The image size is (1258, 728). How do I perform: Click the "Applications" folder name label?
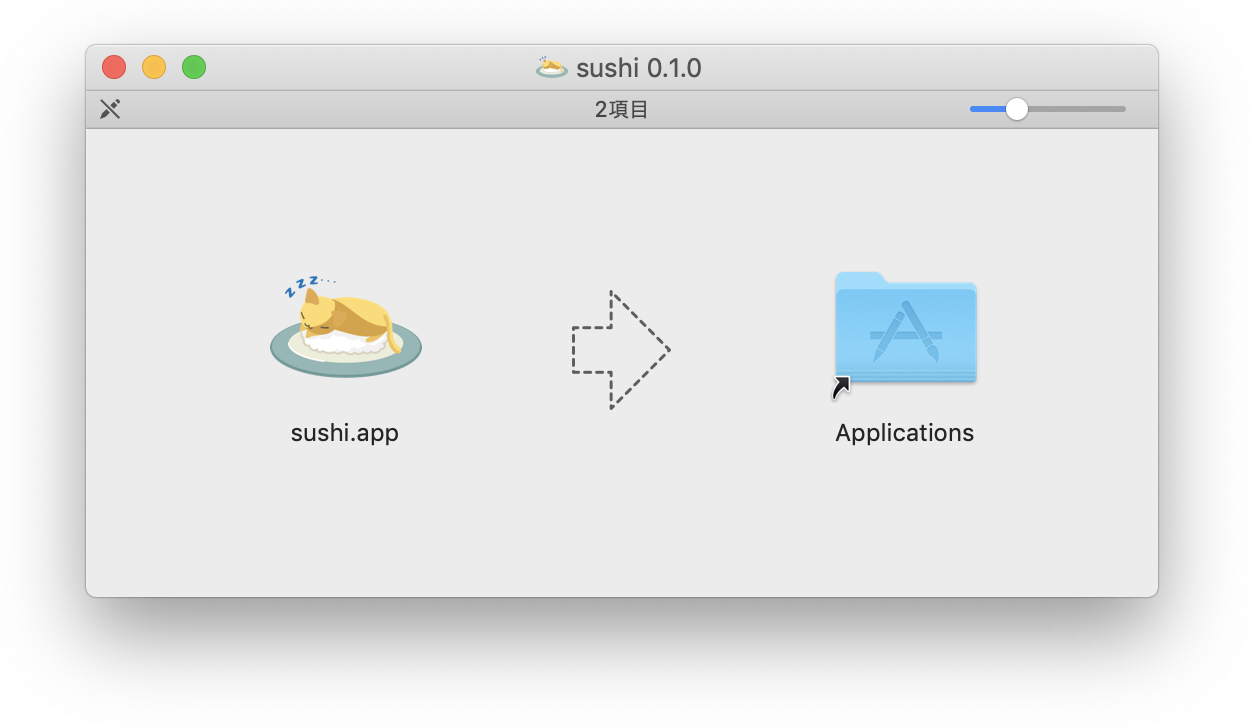pos(905,433)
